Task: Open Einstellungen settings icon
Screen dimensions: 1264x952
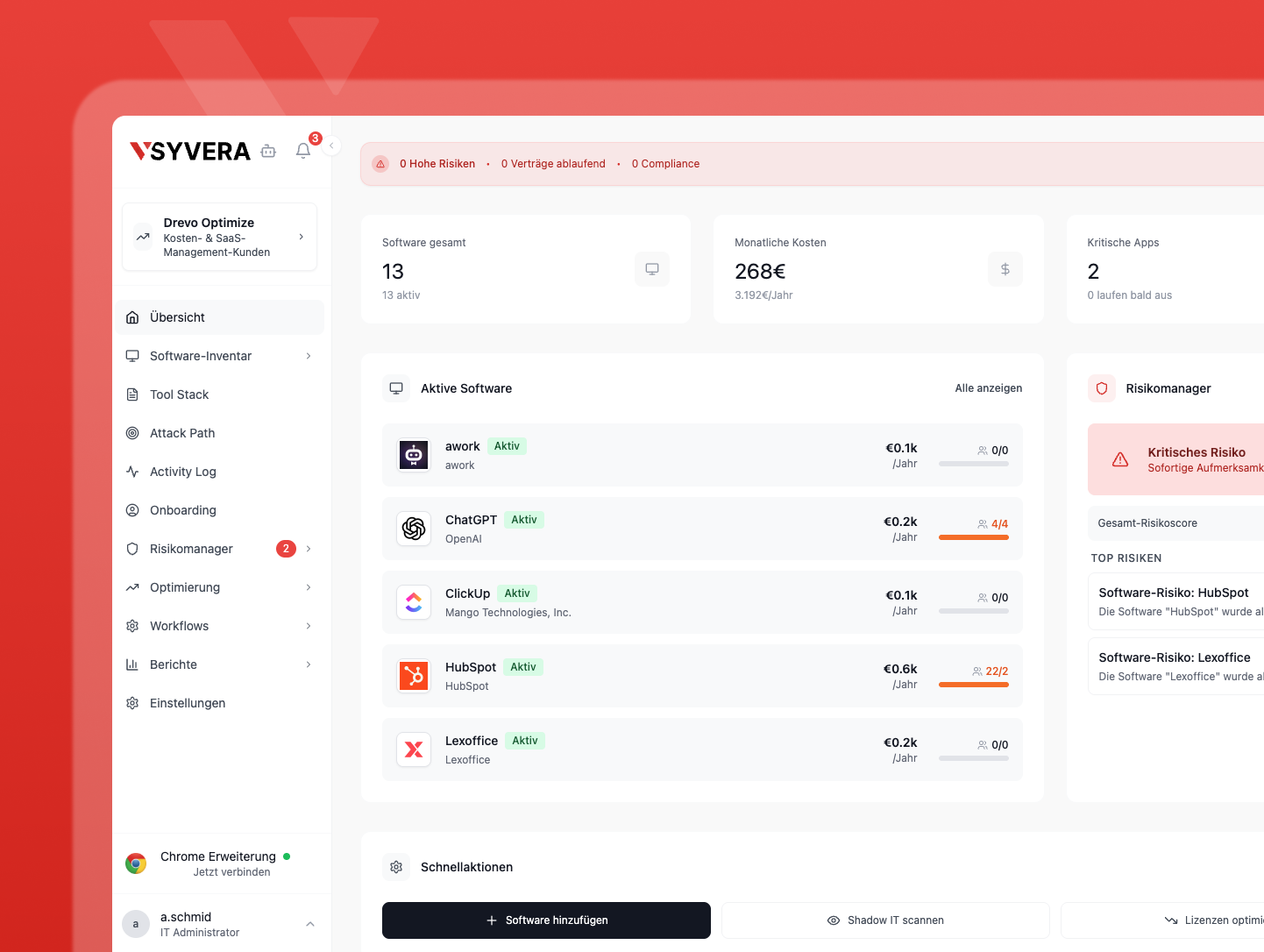Action: coord(132,703)
